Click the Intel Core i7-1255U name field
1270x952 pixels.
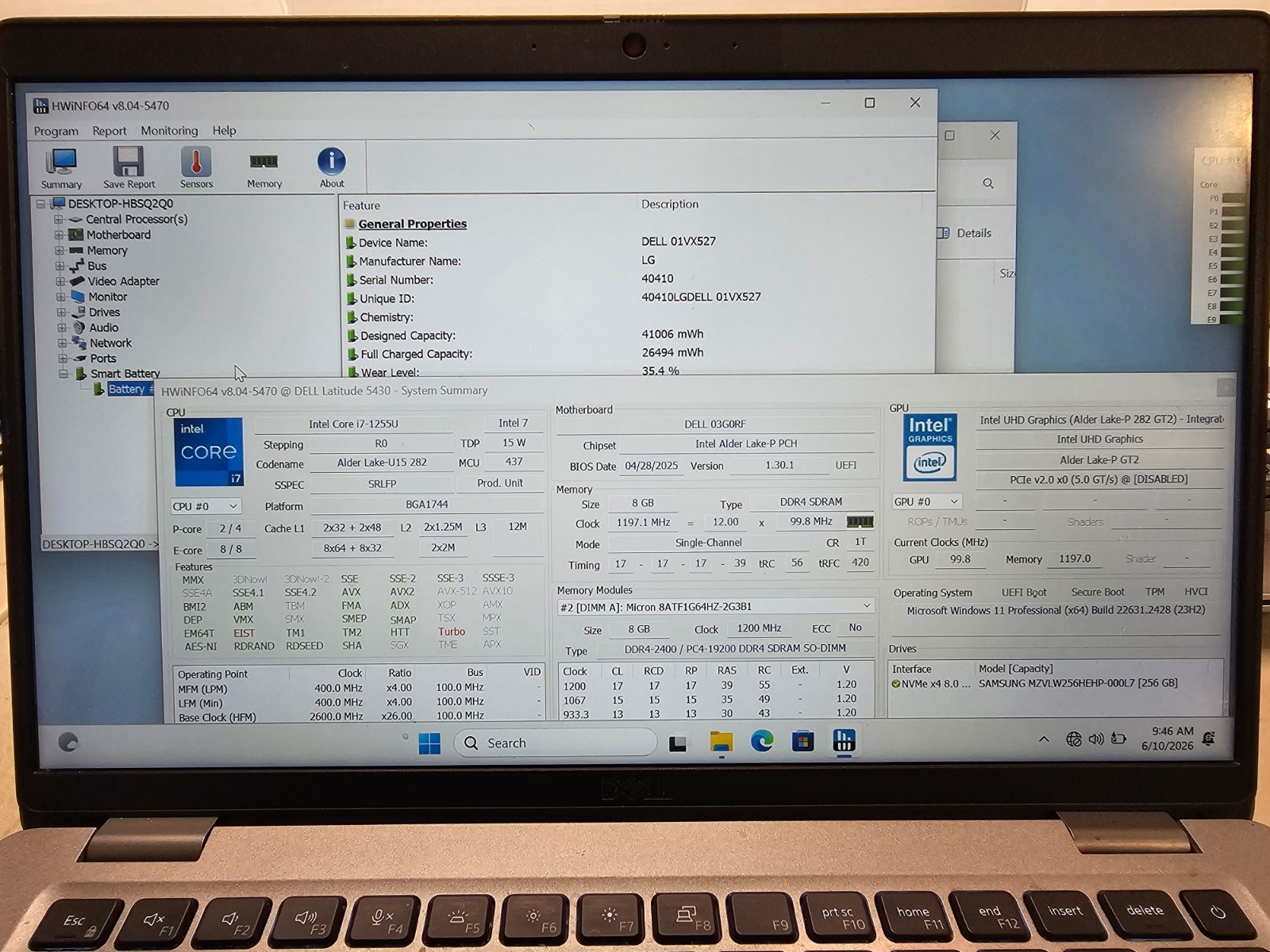354,424
